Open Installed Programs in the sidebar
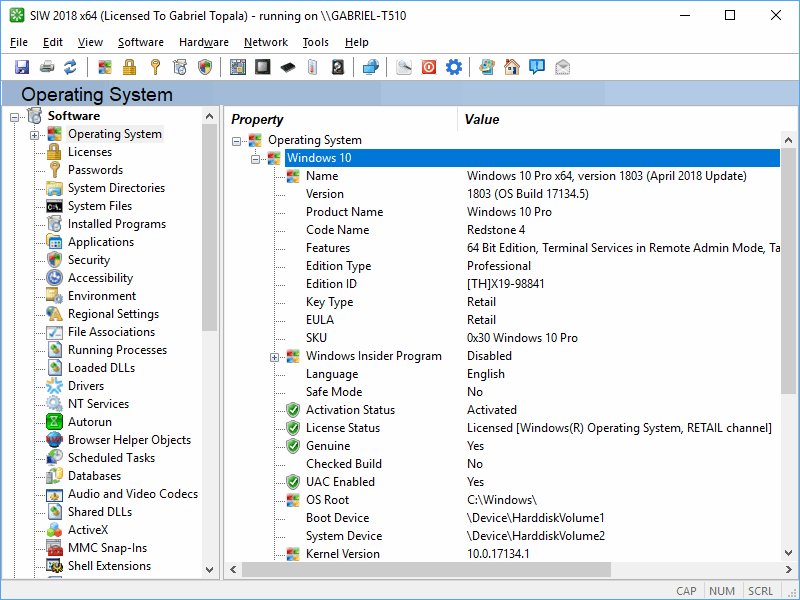Image resolution: width=800 pixels, height=600 pixels. coord(117,224)
